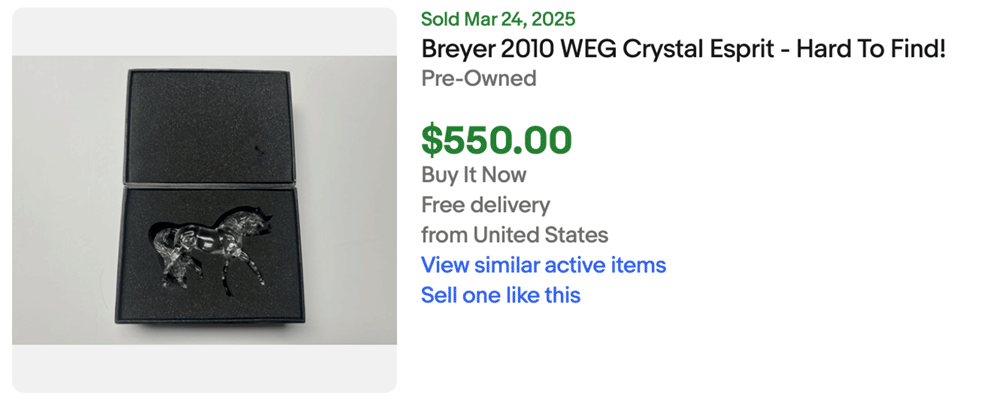
Task: Click the View similar active items link
Action: pos(543,265)
